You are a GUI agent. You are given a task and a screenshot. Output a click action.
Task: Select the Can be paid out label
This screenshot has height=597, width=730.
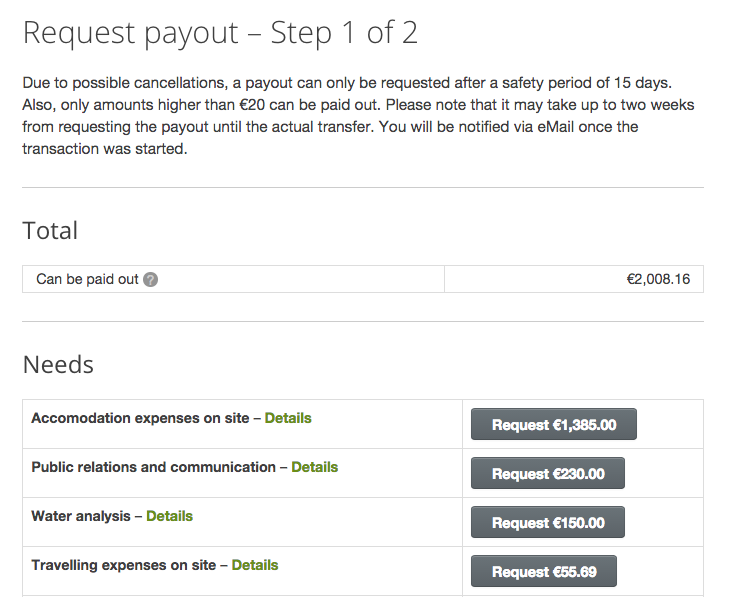[x=87, y=279]
